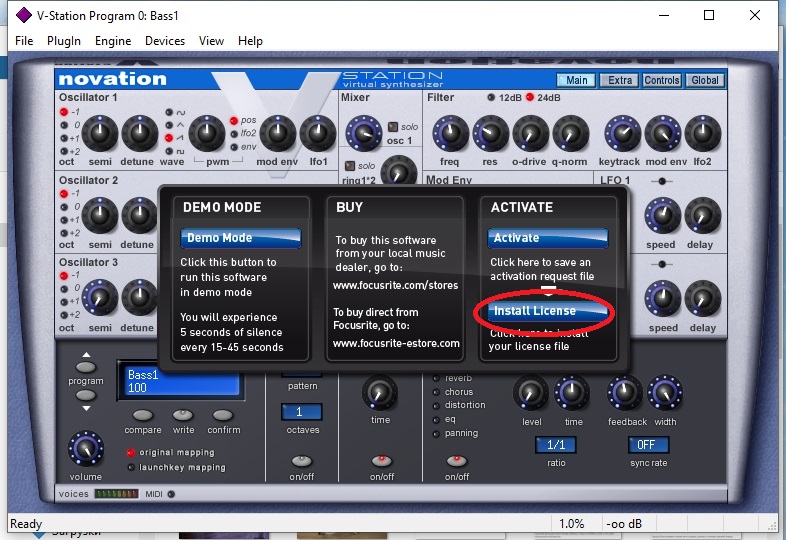Open the Help menu
Image resolution: width=786 pixels, height=540 pixels.
coord(250,41)
